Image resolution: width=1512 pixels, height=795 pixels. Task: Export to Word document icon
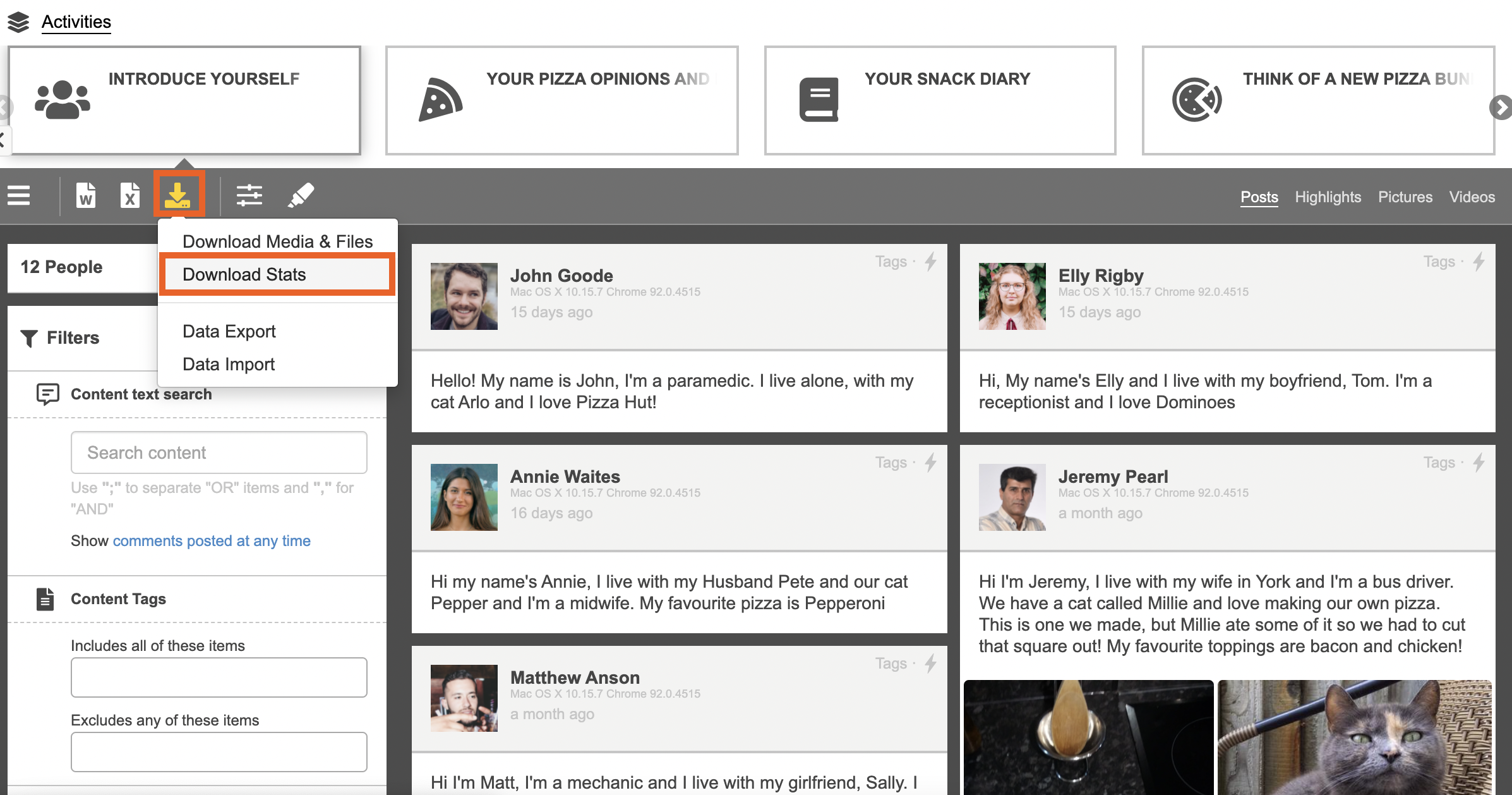coord(86,196)
